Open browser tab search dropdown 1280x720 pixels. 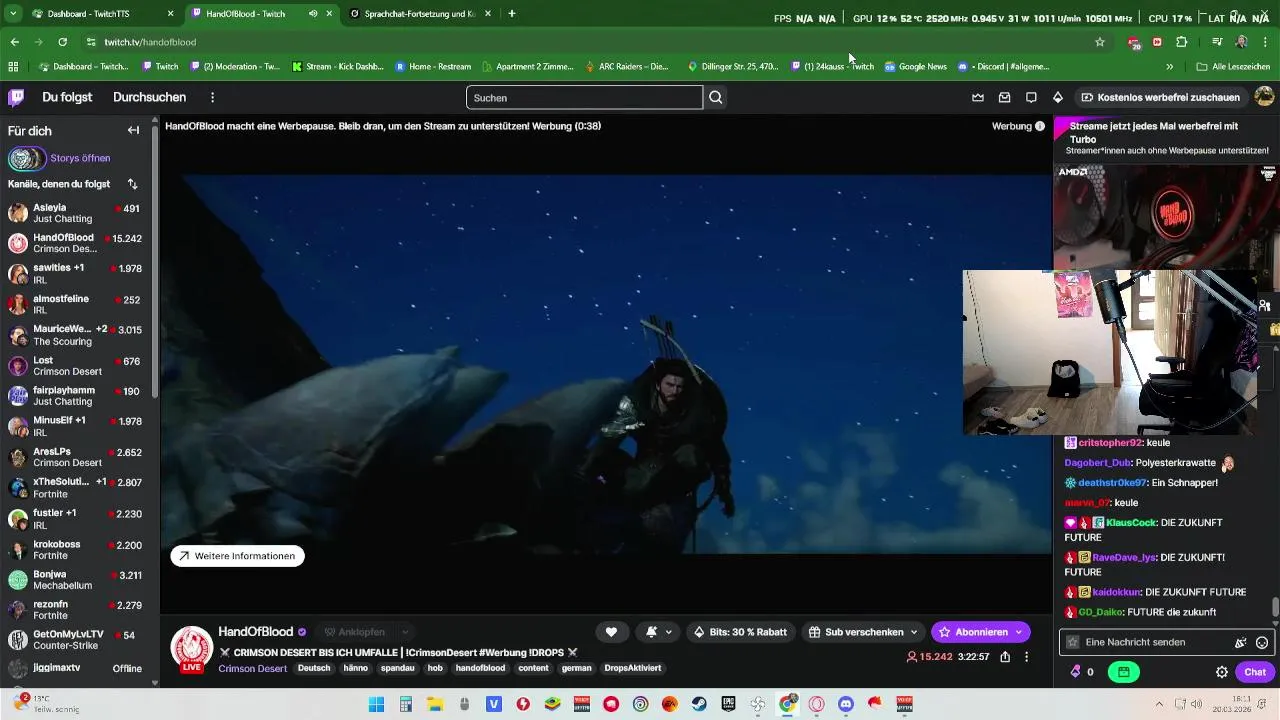[13, 14]
